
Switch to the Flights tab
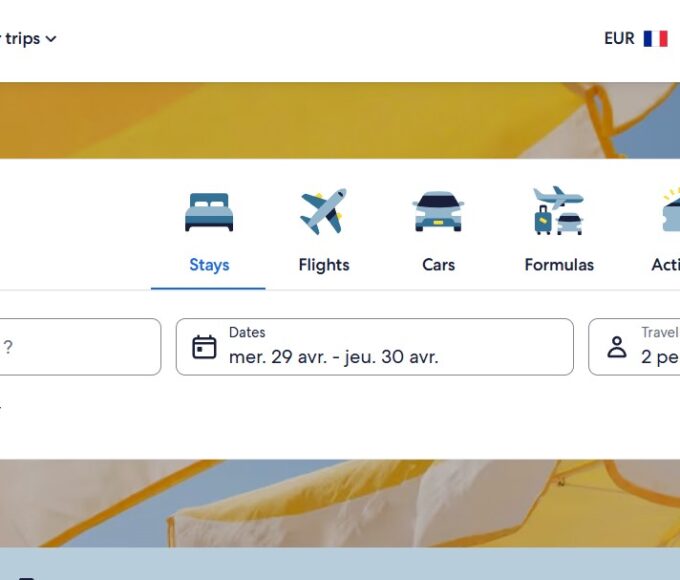point(324,265)
